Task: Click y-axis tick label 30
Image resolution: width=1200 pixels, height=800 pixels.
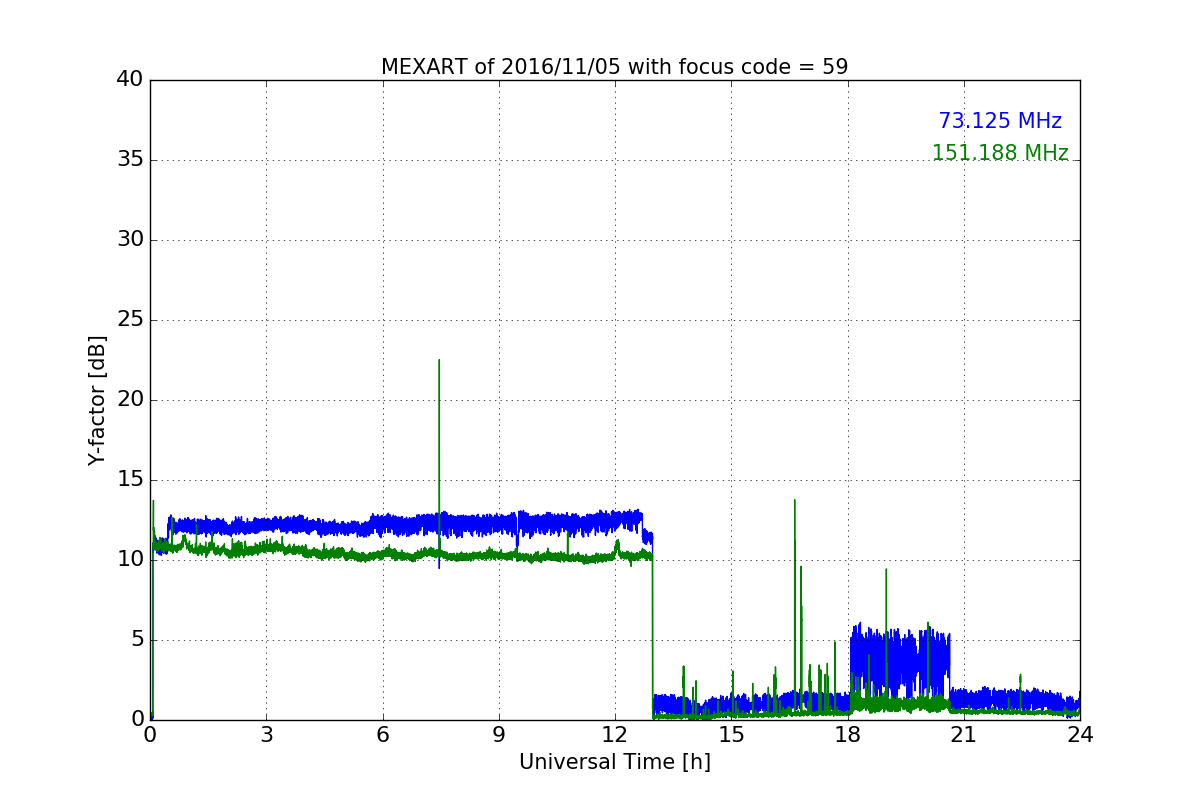Action: pyautogui.click(x=130, y=240)
